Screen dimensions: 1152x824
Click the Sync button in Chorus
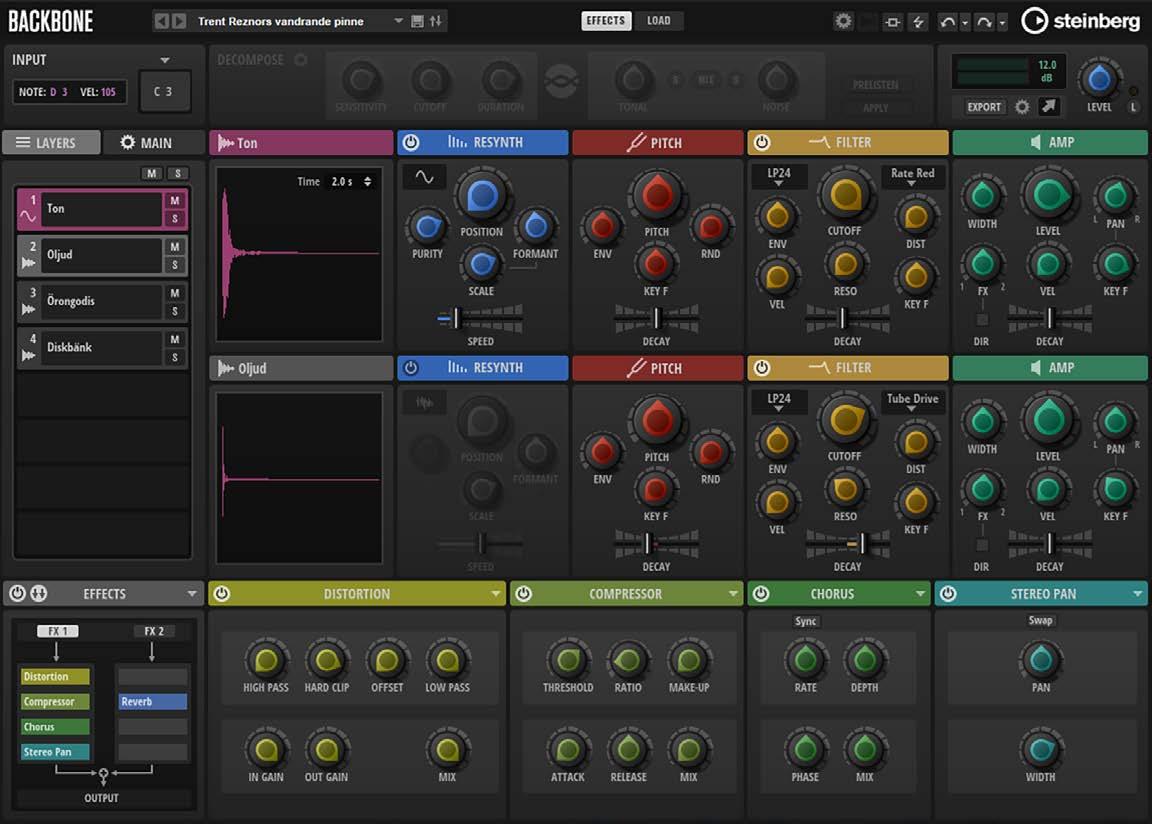coord(805,621)
